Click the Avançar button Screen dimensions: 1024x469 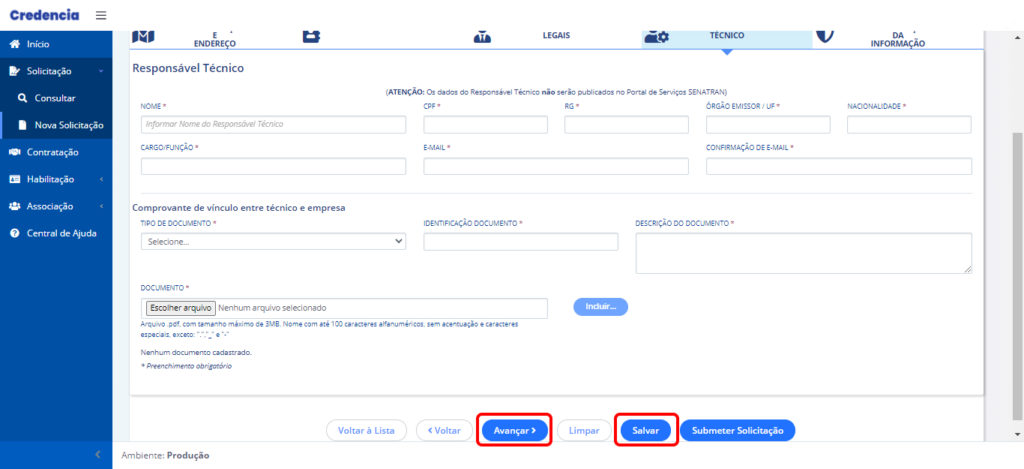pos(515,430)
